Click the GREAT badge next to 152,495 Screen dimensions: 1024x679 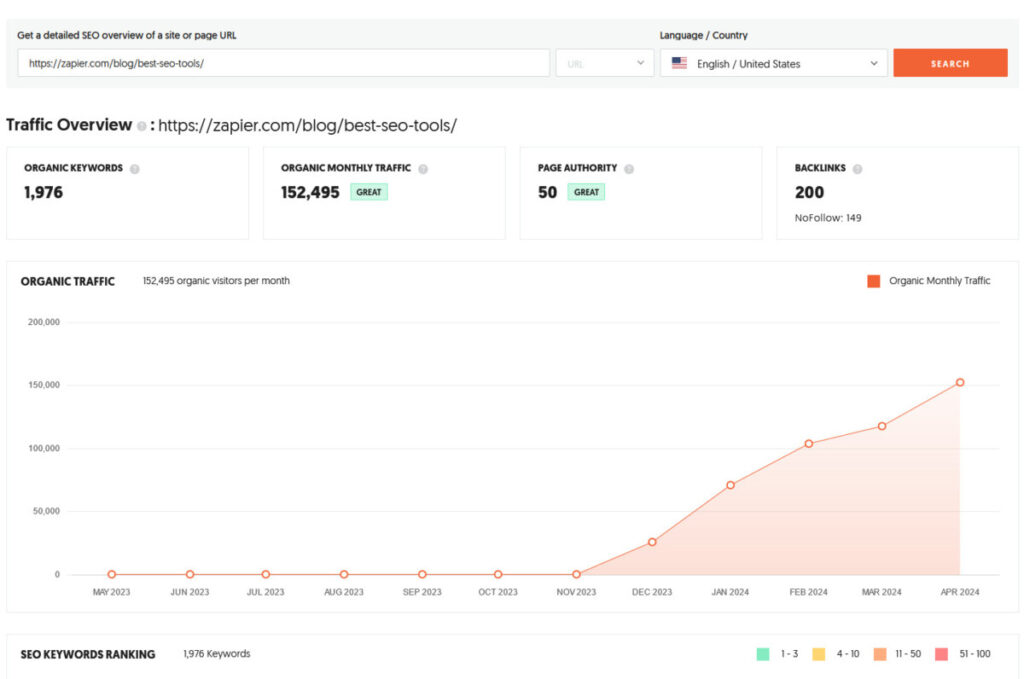click(x=369, y=192)
